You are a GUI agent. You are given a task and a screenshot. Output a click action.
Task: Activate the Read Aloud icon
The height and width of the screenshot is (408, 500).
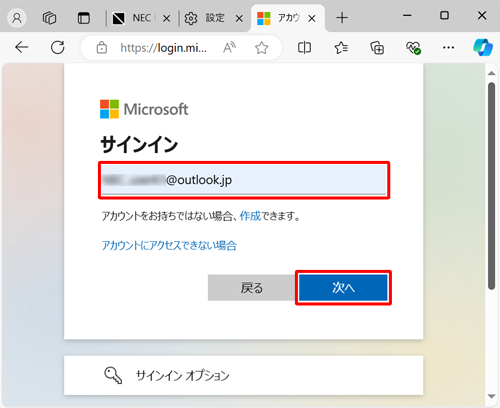(x=229, y=48)
